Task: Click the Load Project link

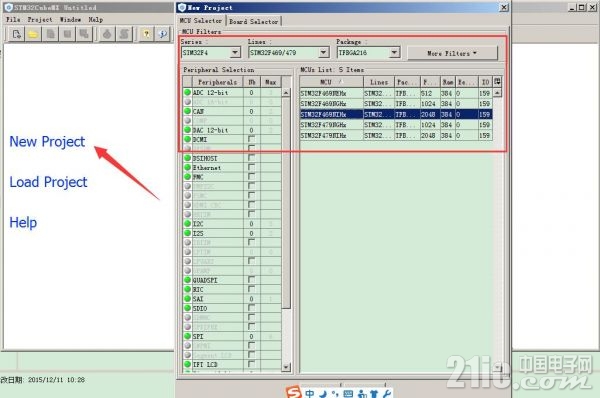Action: (x=48, y=182)
